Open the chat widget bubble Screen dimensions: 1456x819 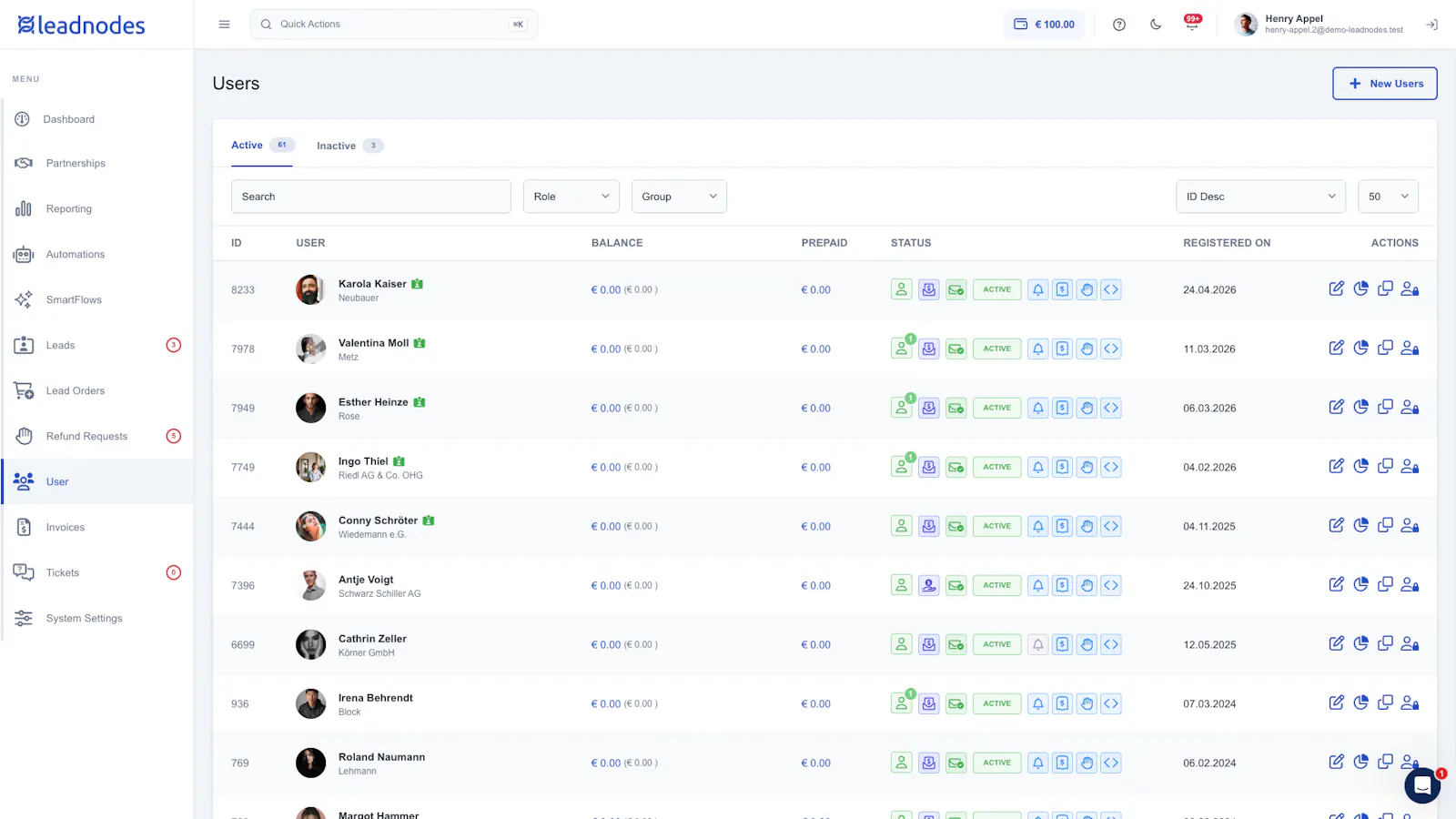point(1422,785)
